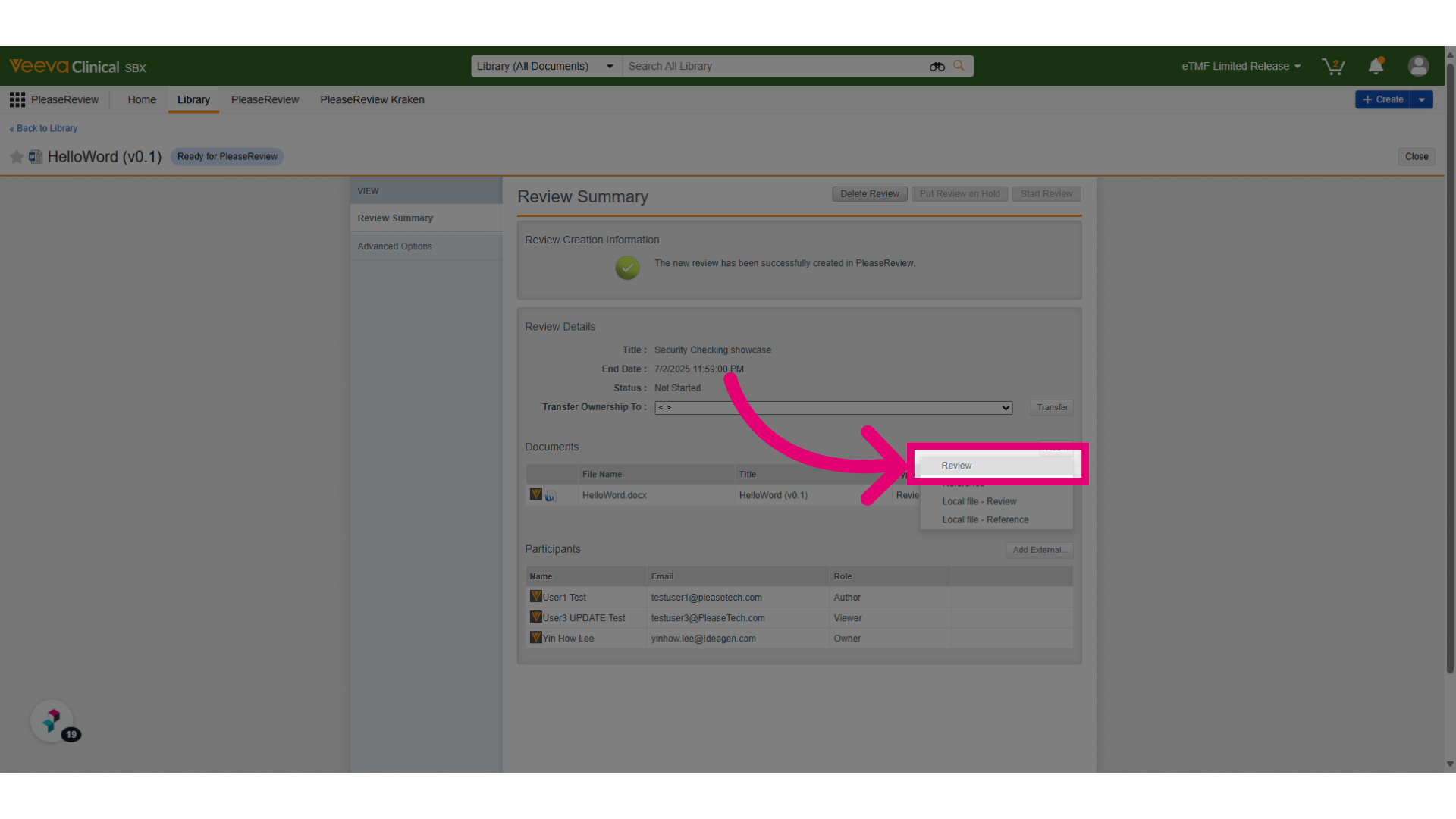Click the Close button

click(x=1417, y=157)
